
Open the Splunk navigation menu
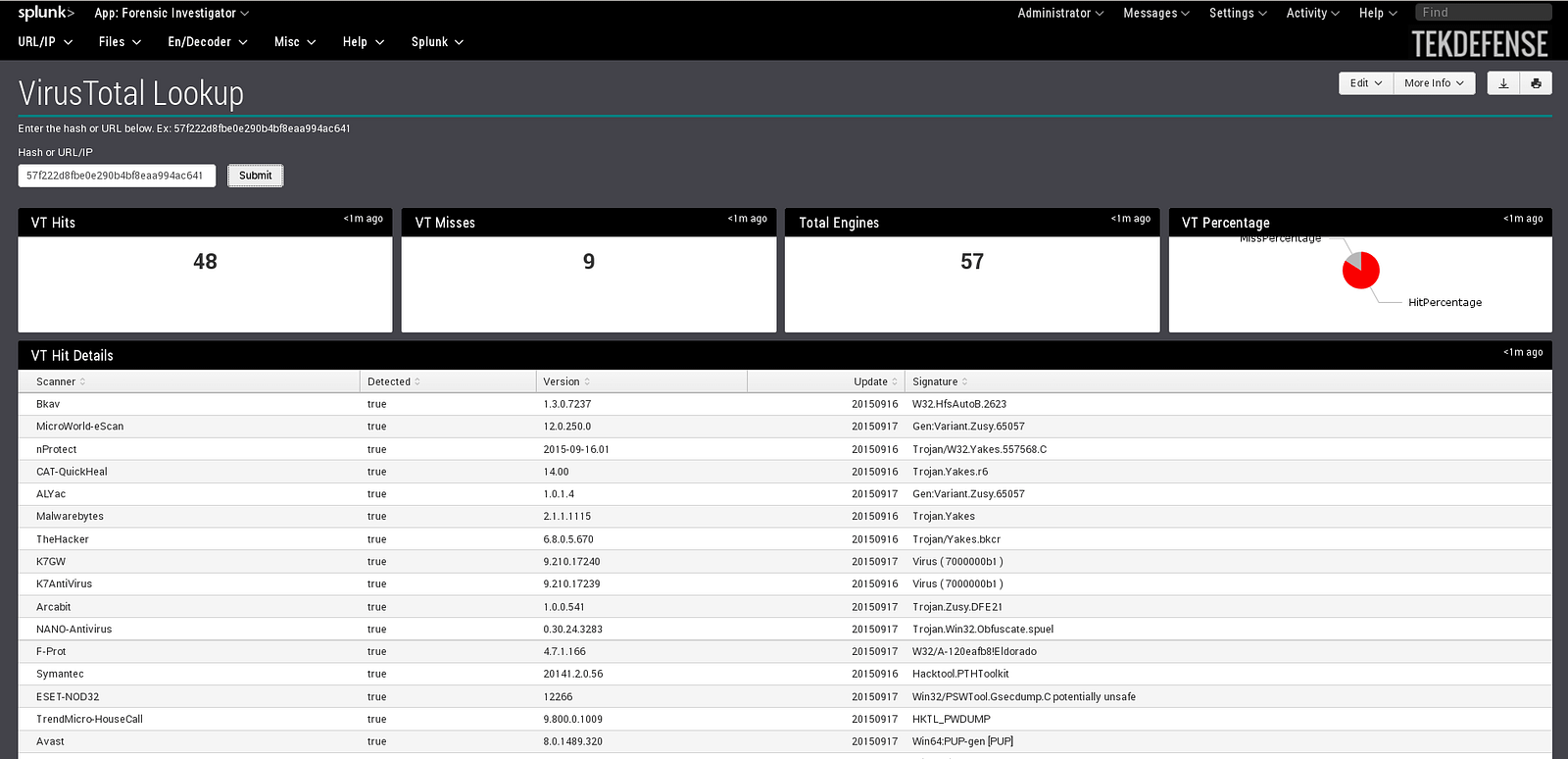point(437,42)
